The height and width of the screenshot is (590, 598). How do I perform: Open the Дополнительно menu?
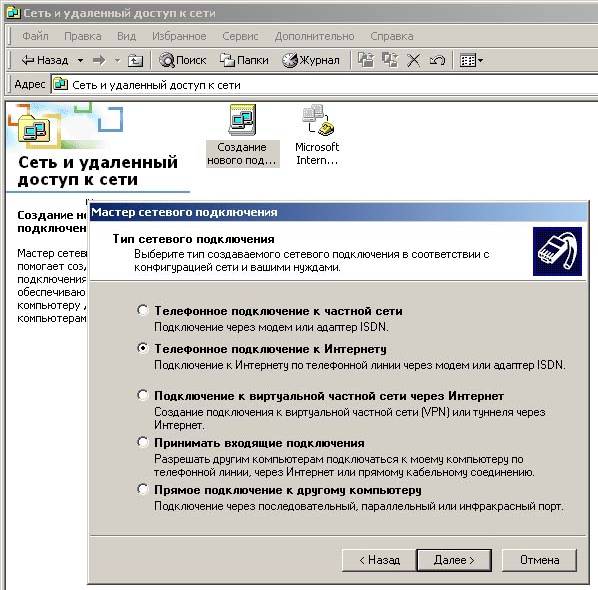(315, 36)
